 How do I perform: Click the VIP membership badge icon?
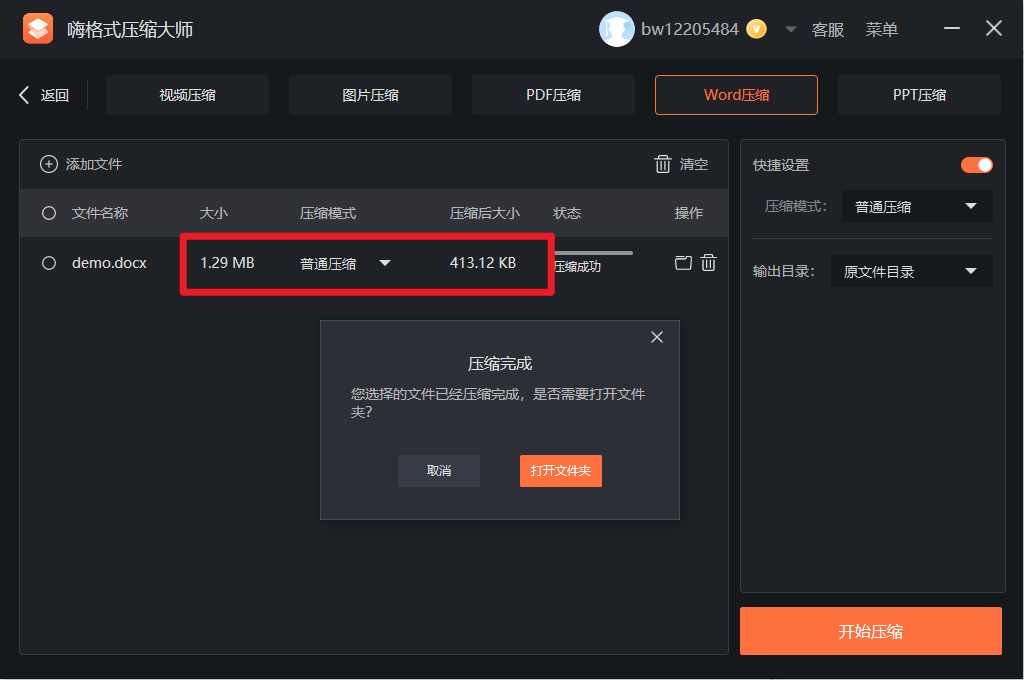coord(756,29)
